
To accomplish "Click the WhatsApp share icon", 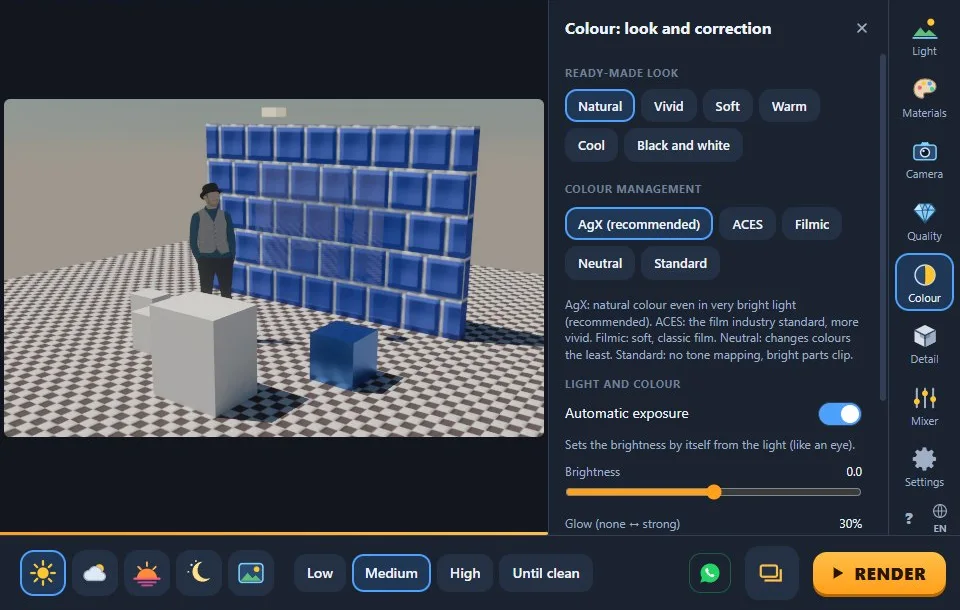I will 710,573.
